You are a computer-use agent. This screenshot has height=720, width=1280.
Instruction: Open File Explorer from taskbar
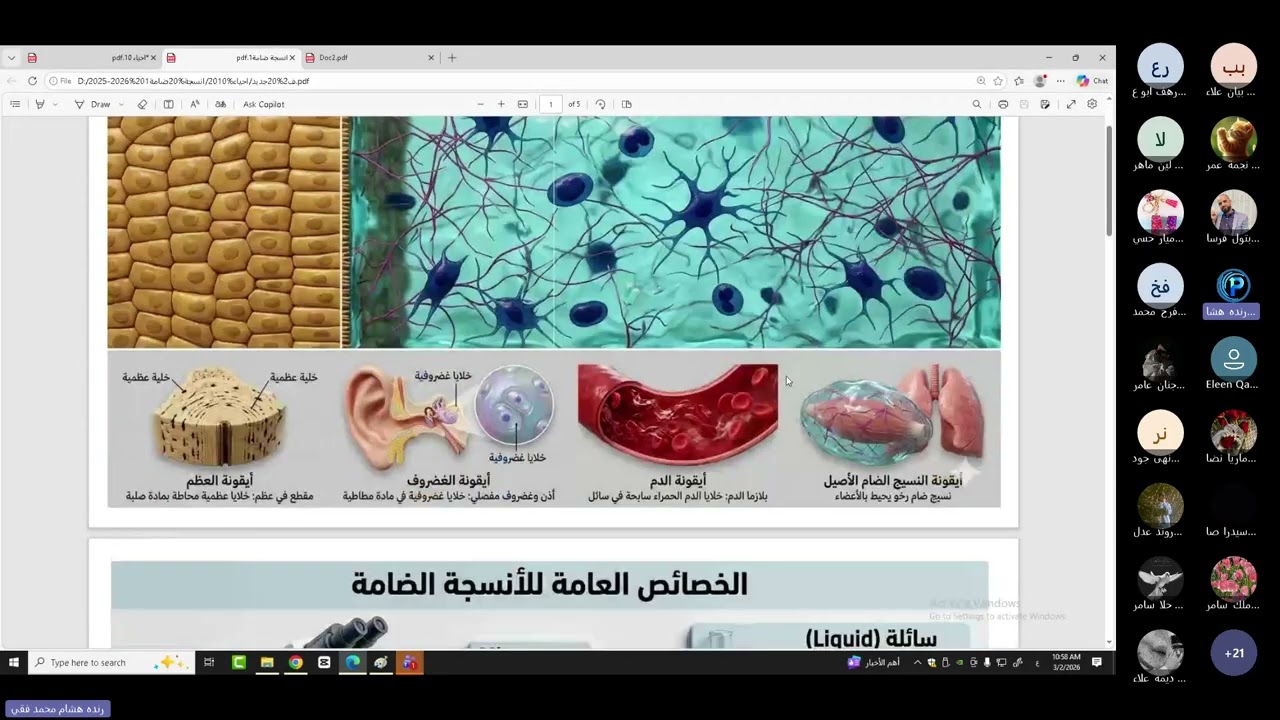(267, 662)
